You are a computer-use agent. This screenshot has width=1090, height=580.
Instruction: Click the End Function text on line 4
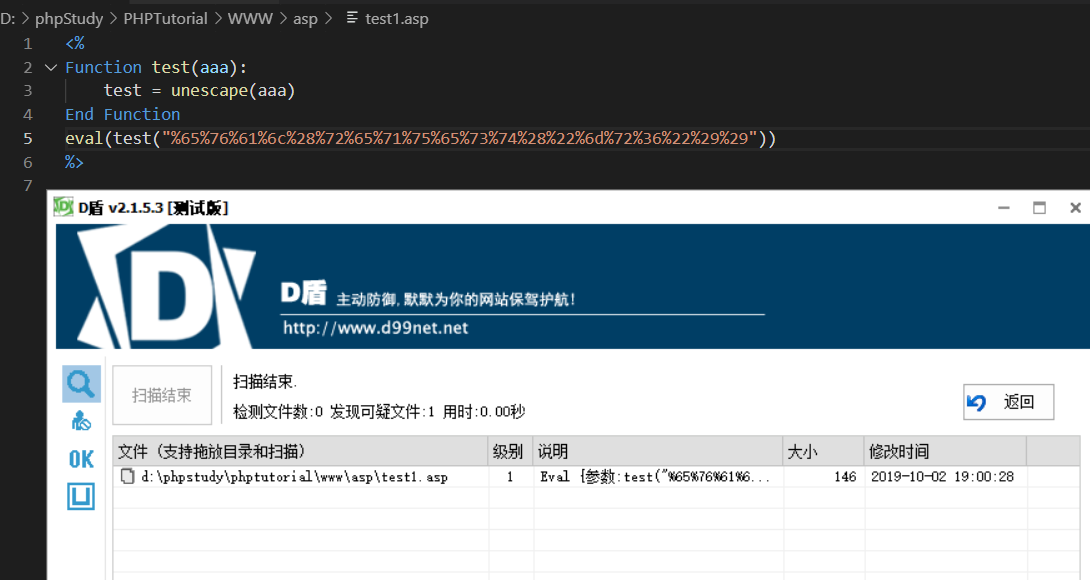click(x=122, y=114)
